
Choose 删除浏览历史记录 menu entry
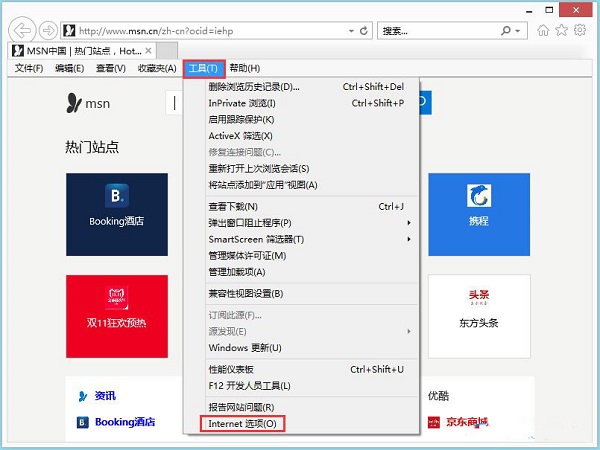[x=254, y=87]
